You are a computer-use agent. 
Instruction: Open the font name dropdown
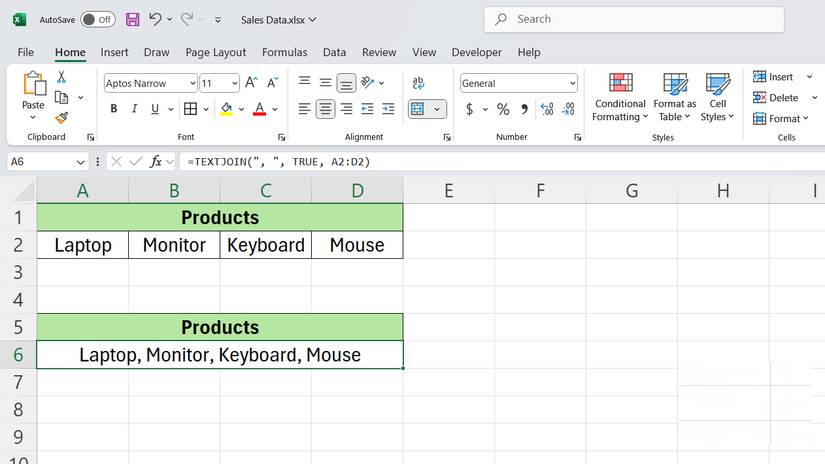coord(193,83)
